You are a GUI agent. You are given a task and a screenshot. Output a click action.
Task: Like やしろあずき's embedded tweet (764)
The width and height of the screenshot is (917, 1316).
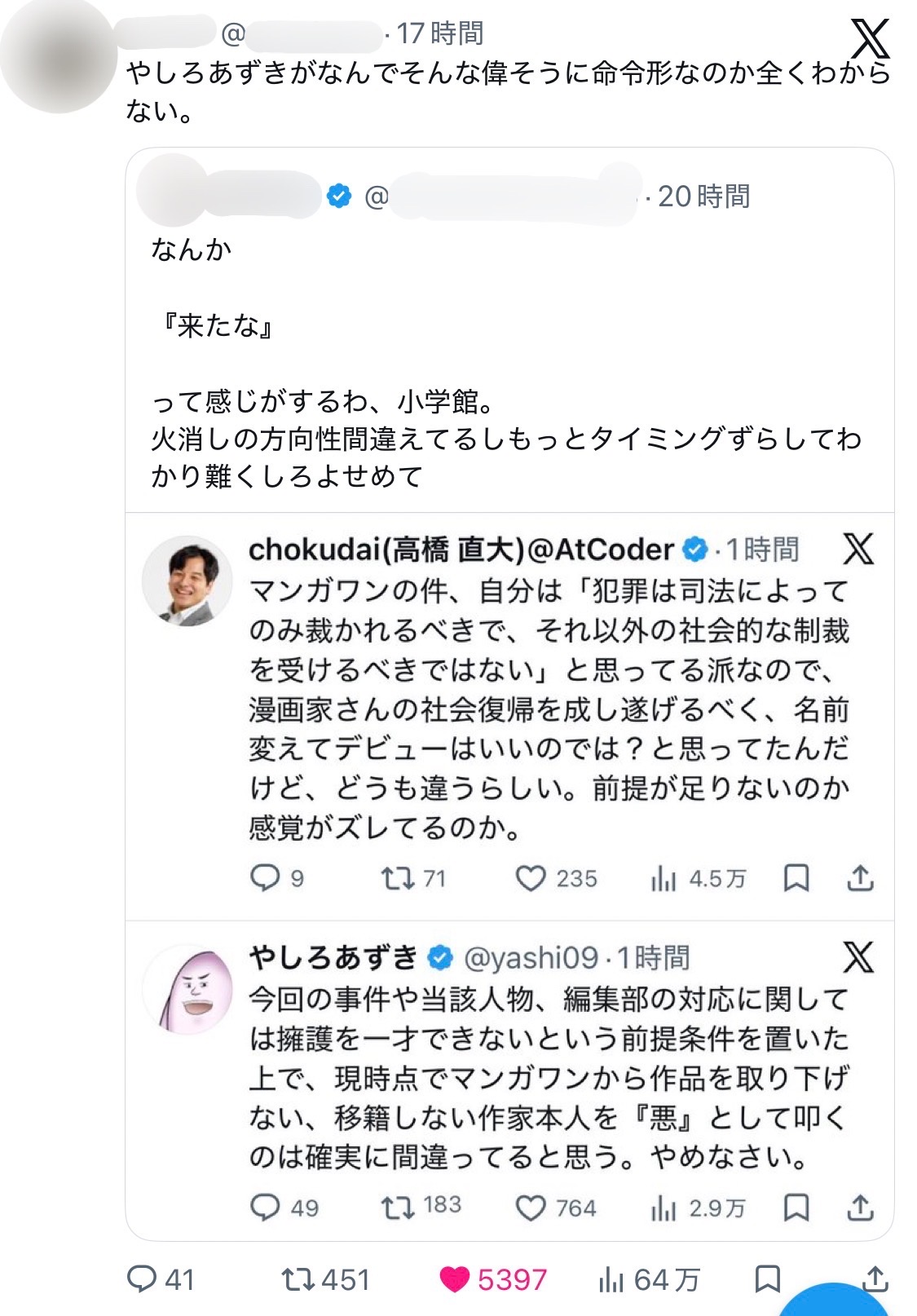(531, 1208)
